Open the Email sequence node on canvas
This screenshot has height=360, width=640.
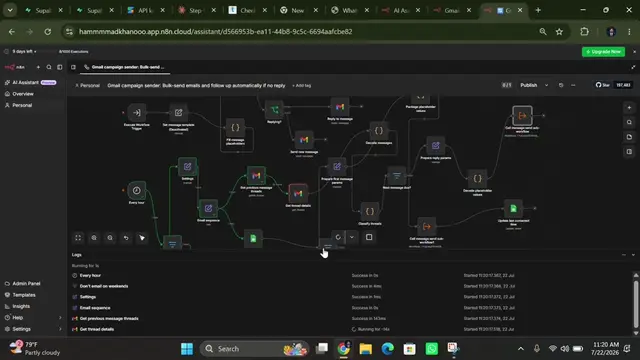[x=208, y=208]
